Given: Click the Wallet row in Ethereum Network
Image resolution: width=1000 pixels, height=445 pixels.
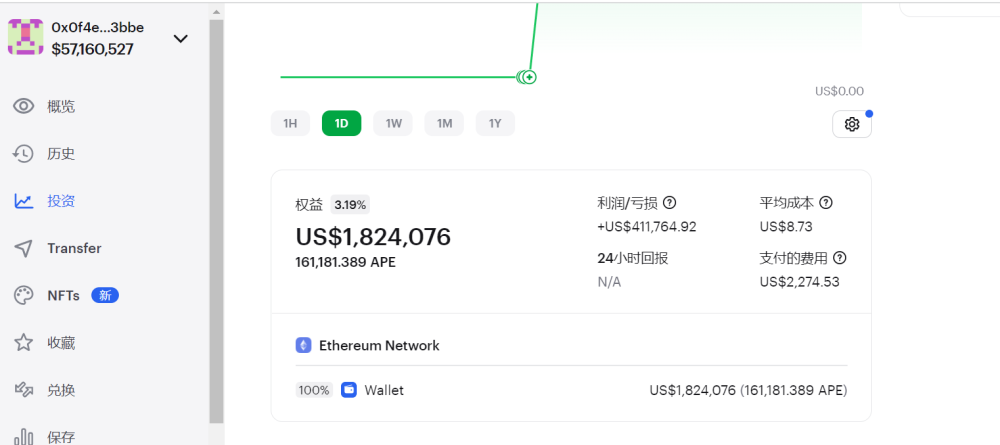Looking at the screenshot, I should [x=571, y=390].
